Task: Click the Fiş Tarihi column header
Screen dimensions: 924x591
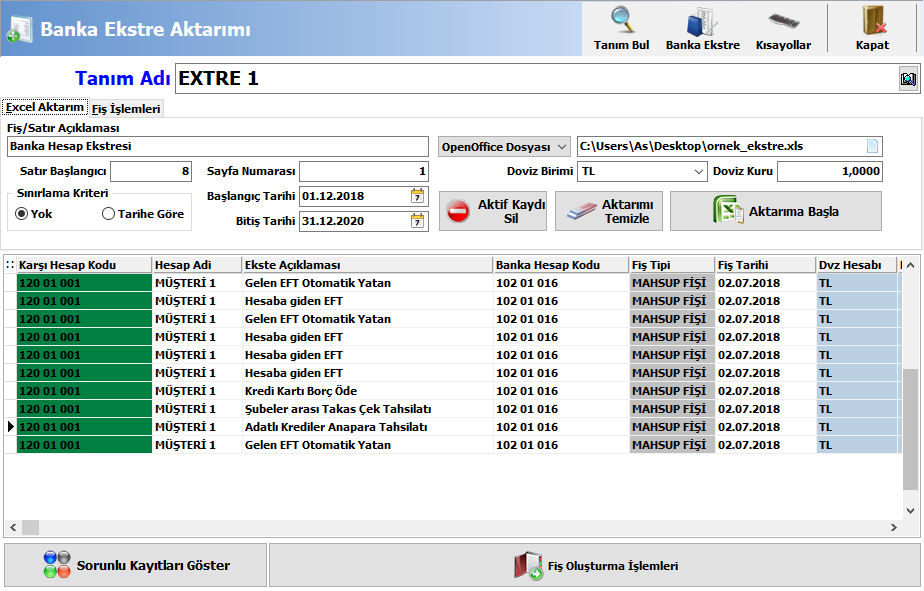Action: pos(765,265)
